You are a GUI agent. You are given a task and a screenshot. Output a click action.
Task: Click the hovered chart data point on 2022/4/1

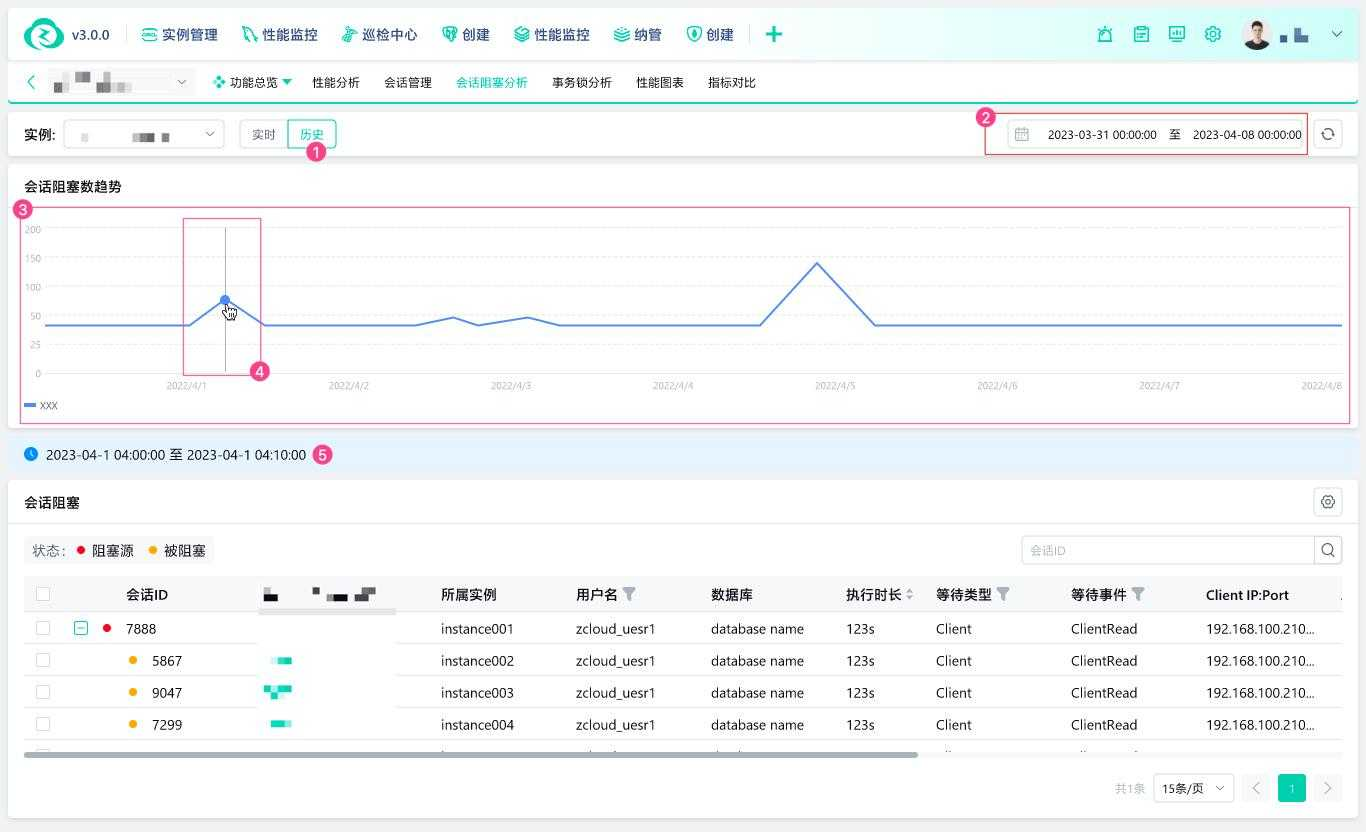(225, 300)
